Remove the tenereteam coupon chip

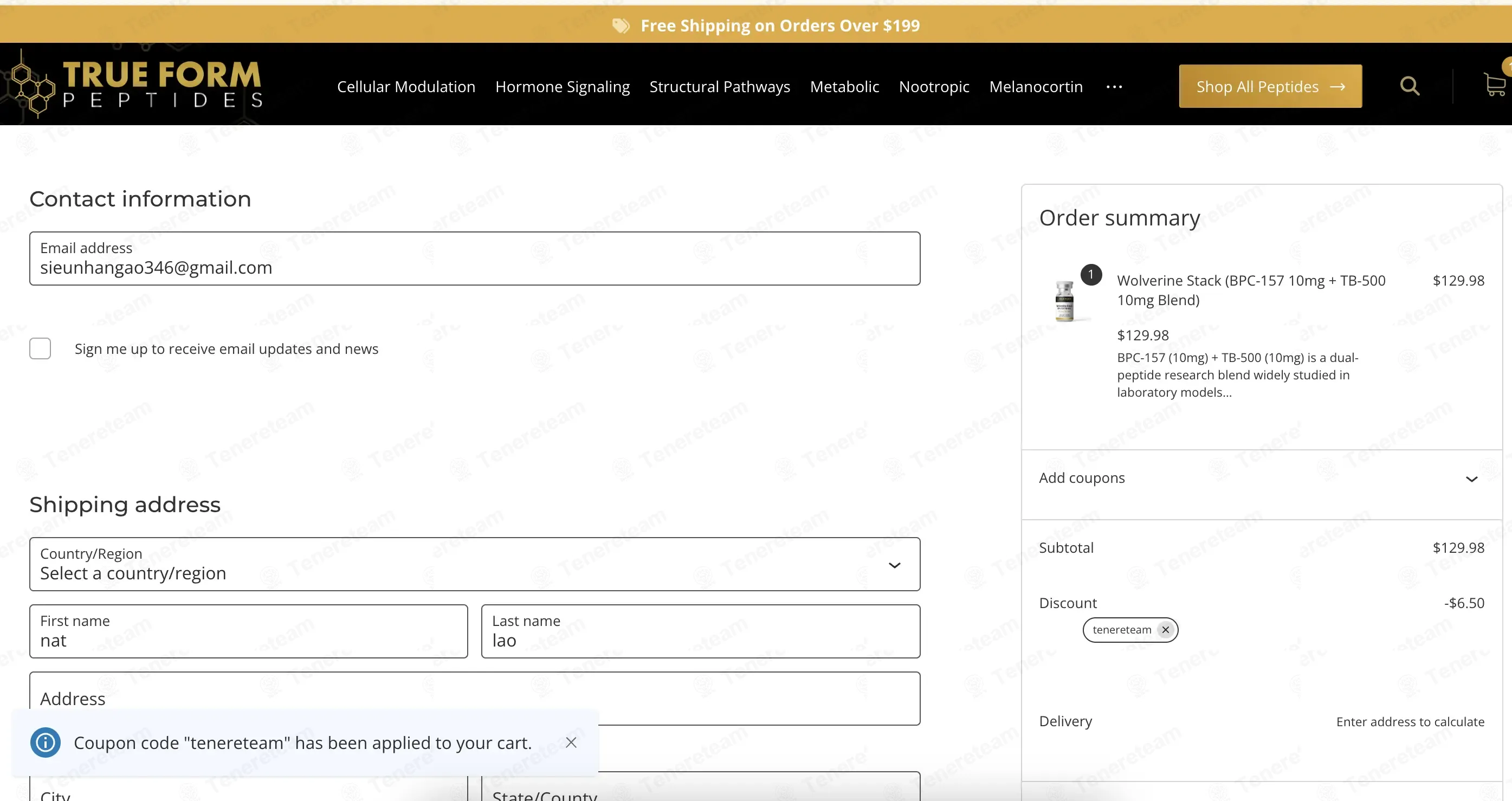[1166, 630]
